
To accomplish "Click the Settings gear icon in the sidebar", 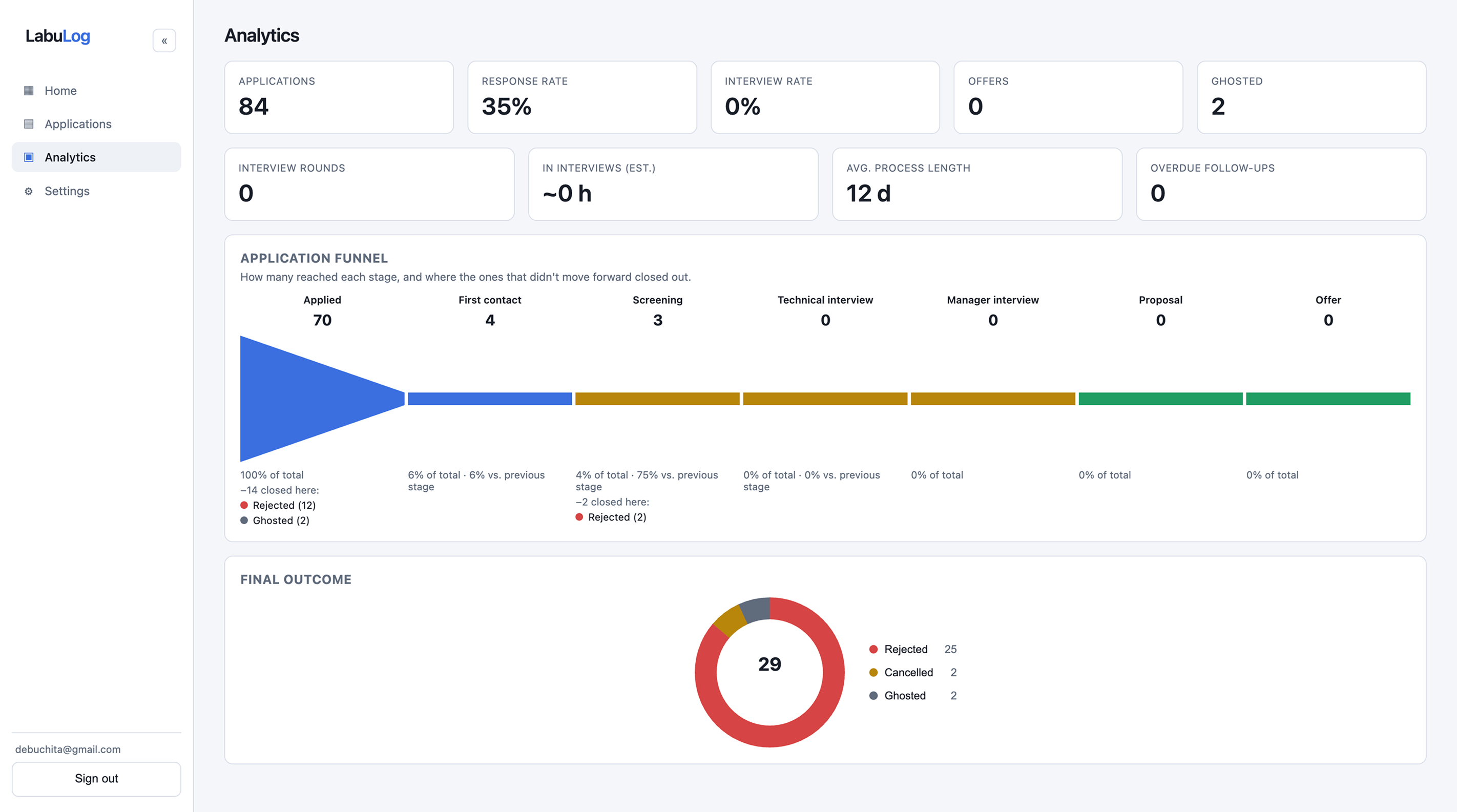I will [x=29, y=191].
